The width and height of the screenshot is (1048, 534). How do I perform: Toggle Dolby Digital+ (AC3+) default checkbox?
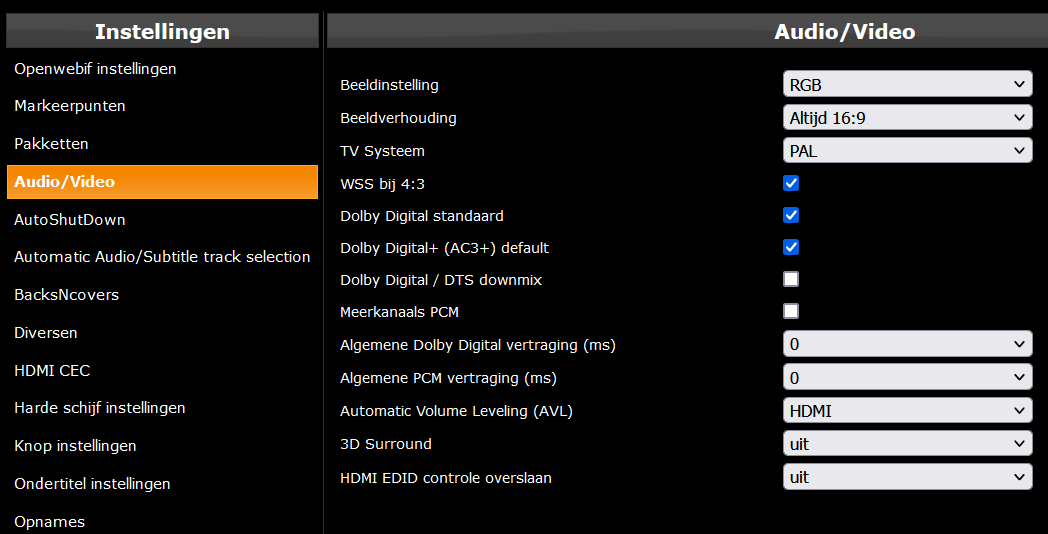(791, 247)
